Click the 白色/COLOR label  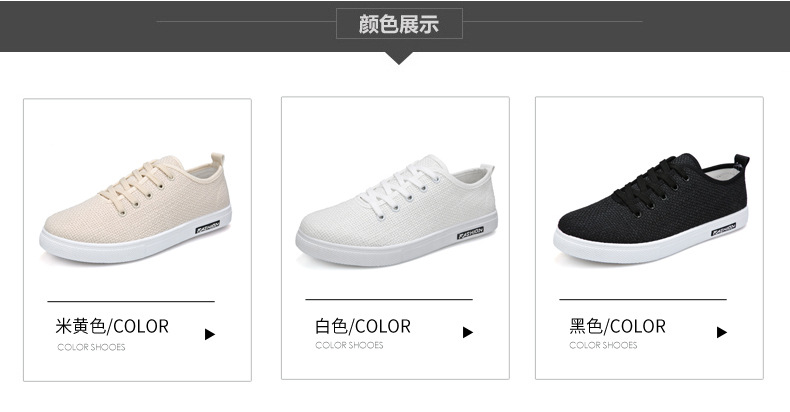[x=363, y=326]
